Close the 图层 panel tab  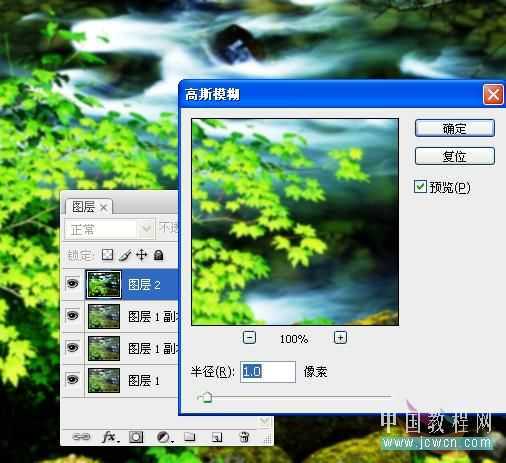pos(104,208)
